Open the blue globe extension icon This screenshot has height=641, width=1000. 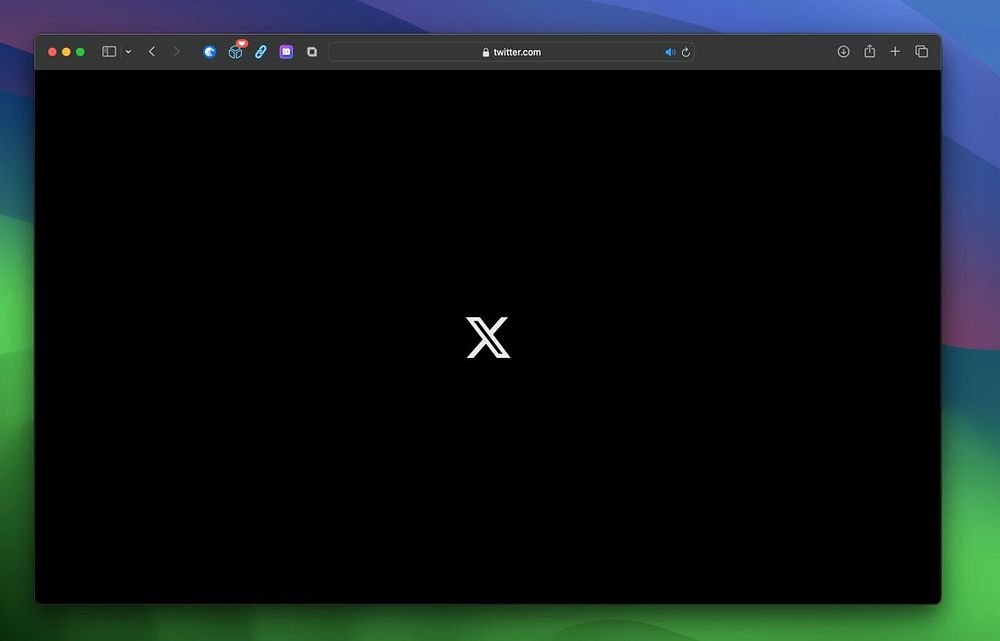point(209,52)
